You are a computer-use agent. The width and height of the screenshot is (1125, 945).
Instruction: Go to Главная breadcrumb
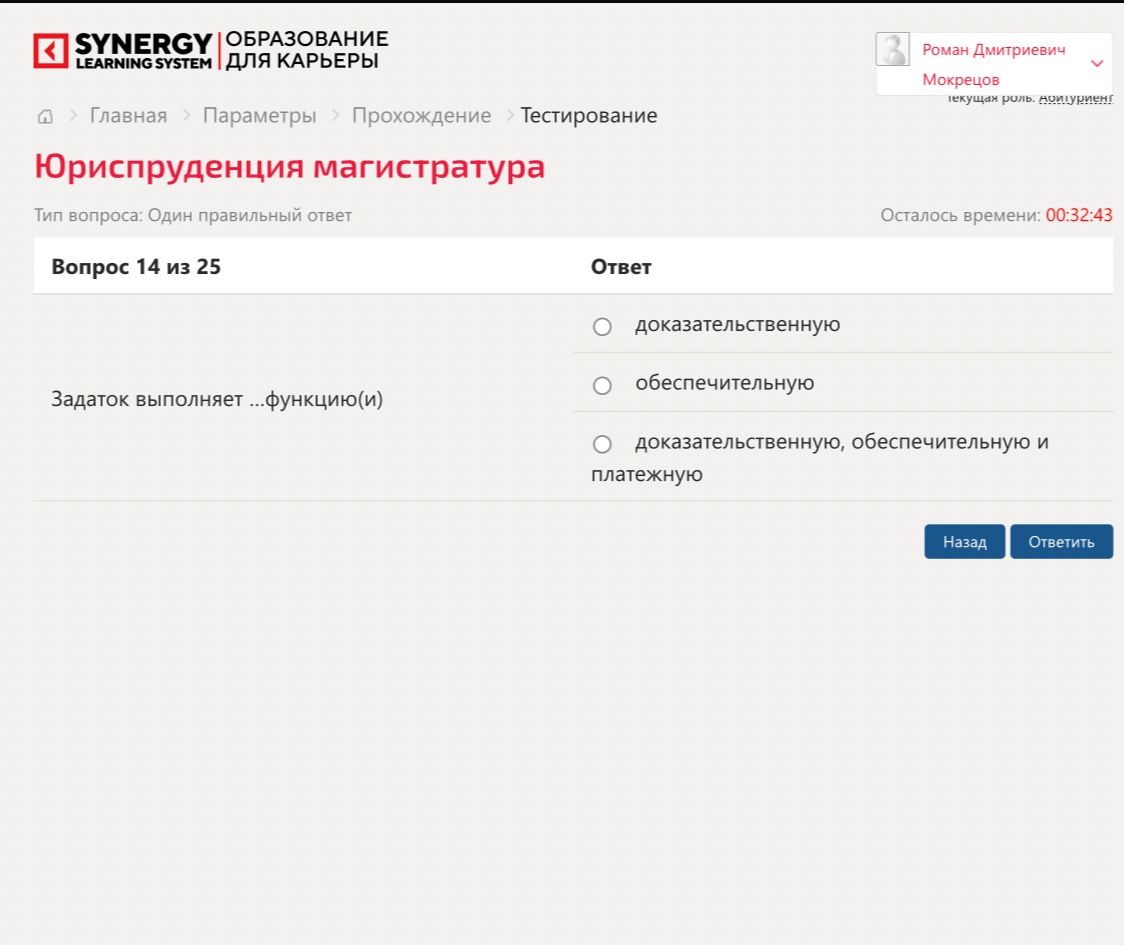pos(128,116)
